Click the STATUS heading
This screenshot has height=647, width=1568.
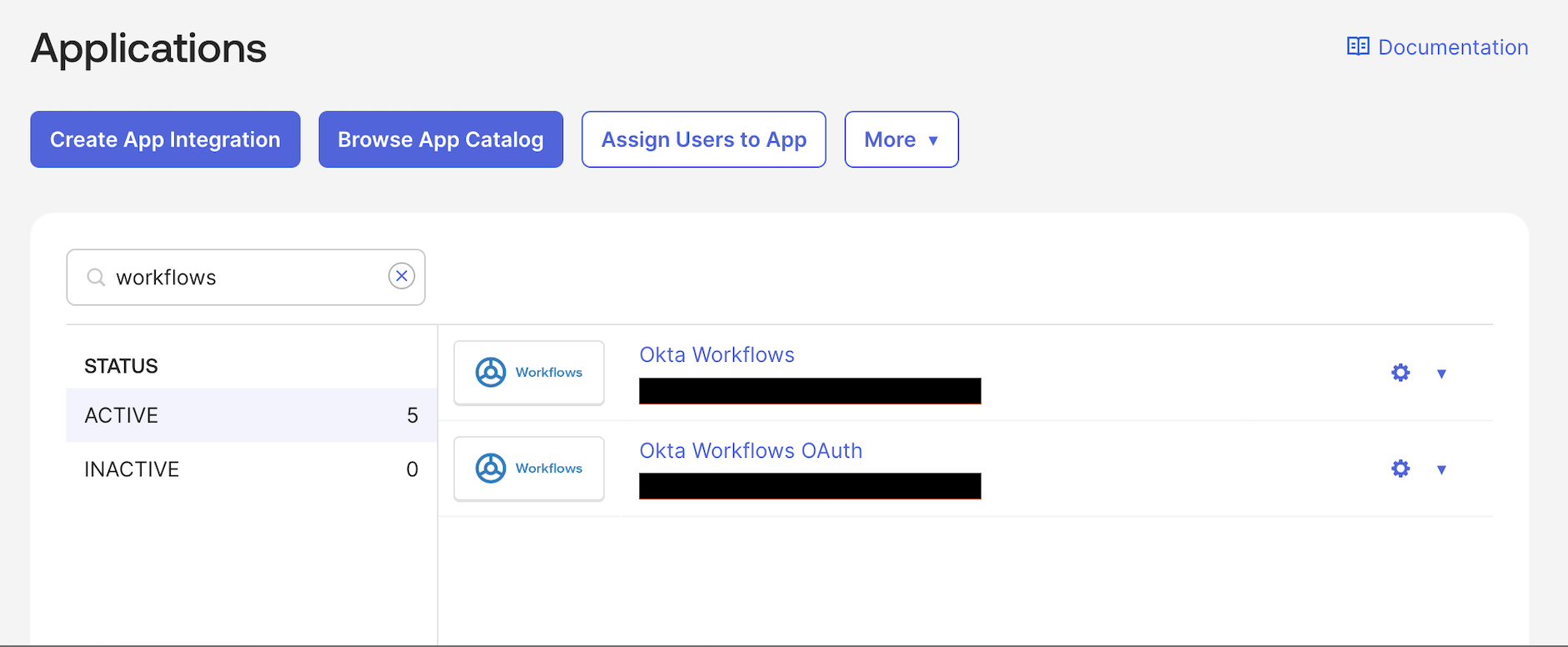(121, 366)
